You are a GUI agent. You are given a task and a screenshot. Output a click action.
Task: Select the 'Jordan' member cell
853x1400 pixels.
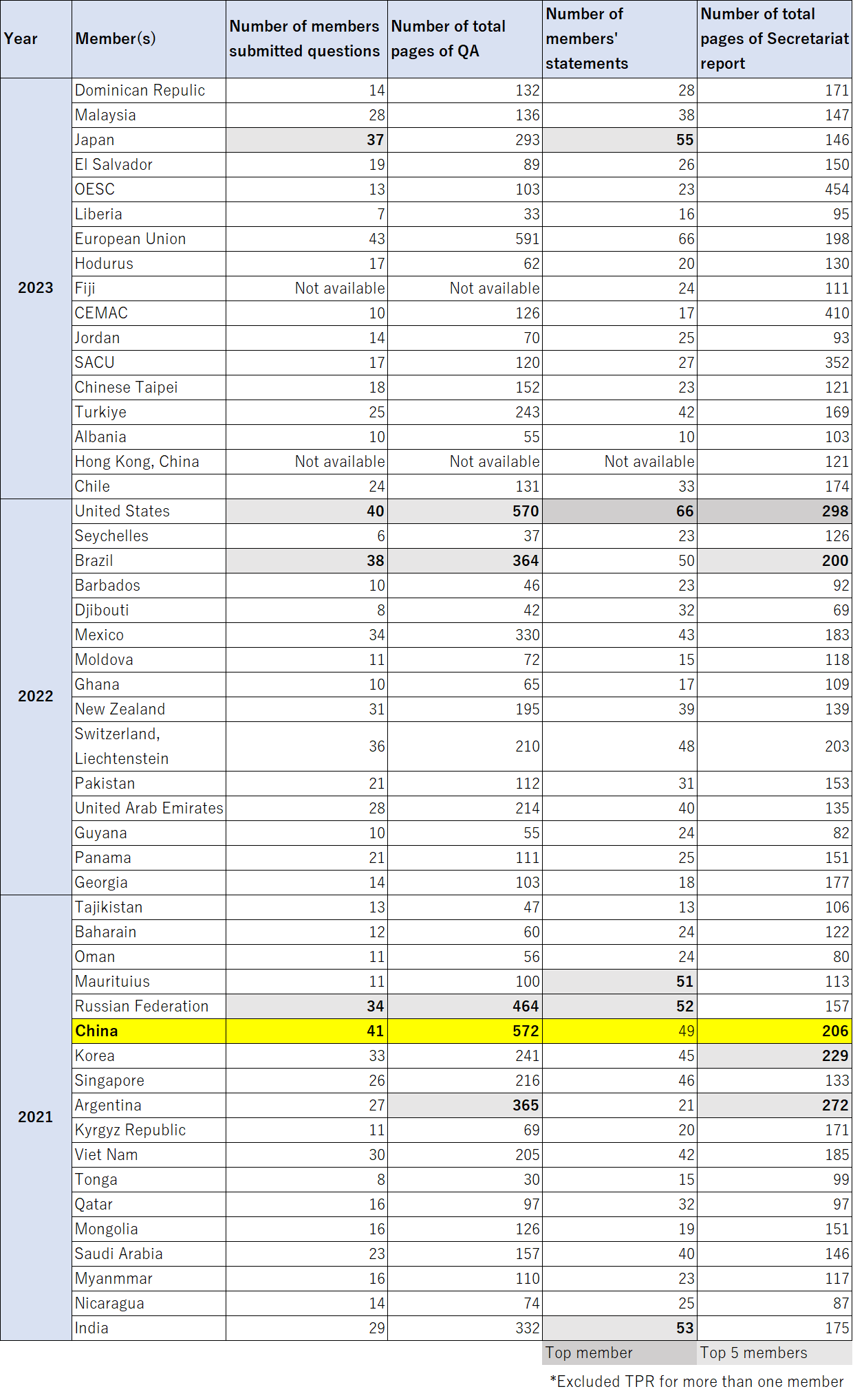[149, 338]
